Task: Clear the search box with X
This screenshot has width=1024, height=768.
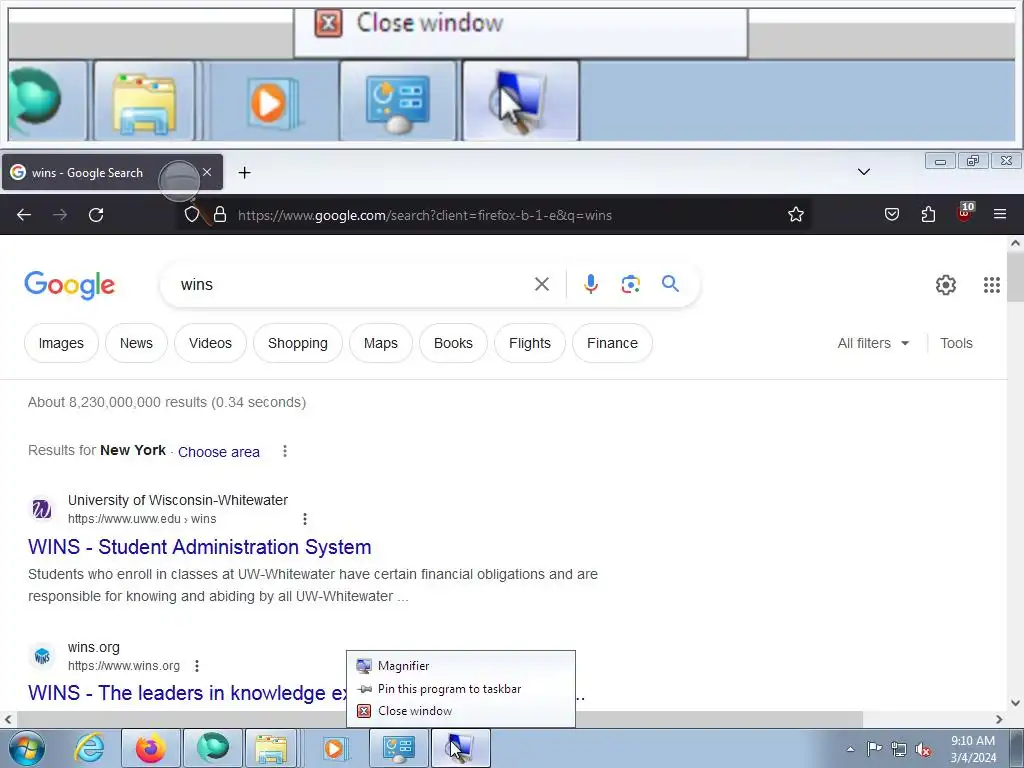Action: pyautogui.click(x=541, y=284)
